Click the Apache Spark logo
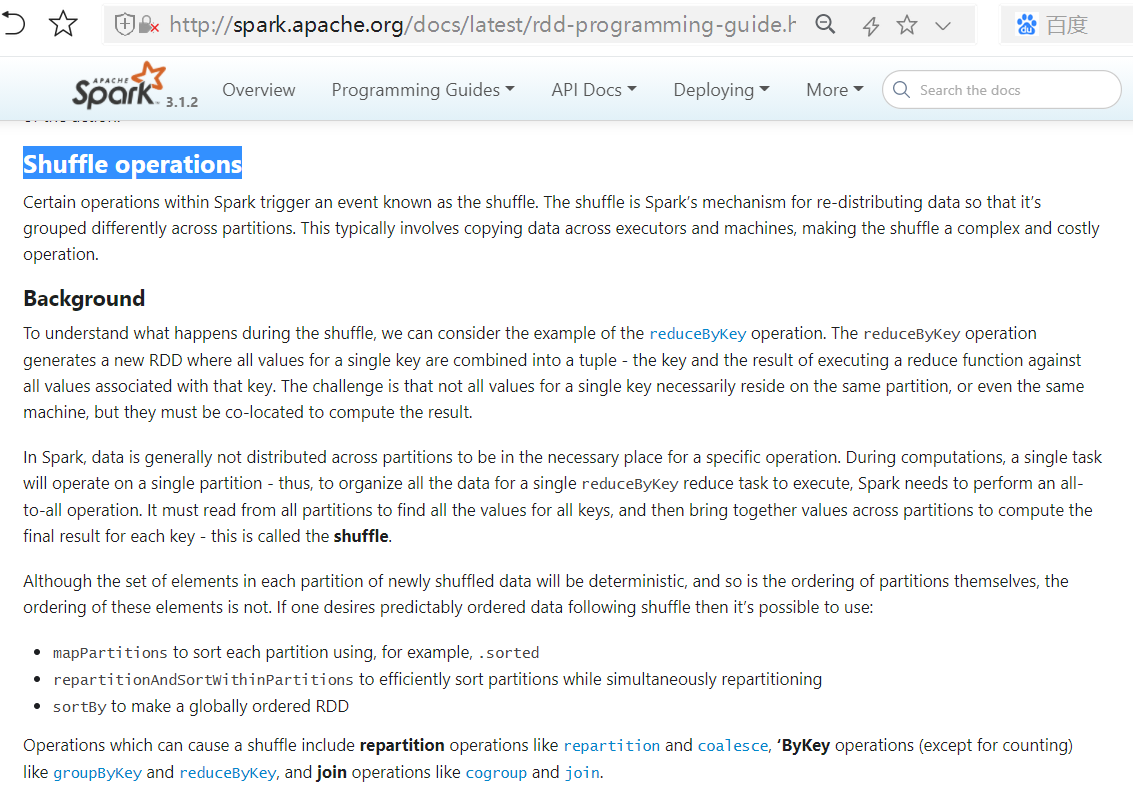Viewport: 1133px width, 785px height. [119, 85]
